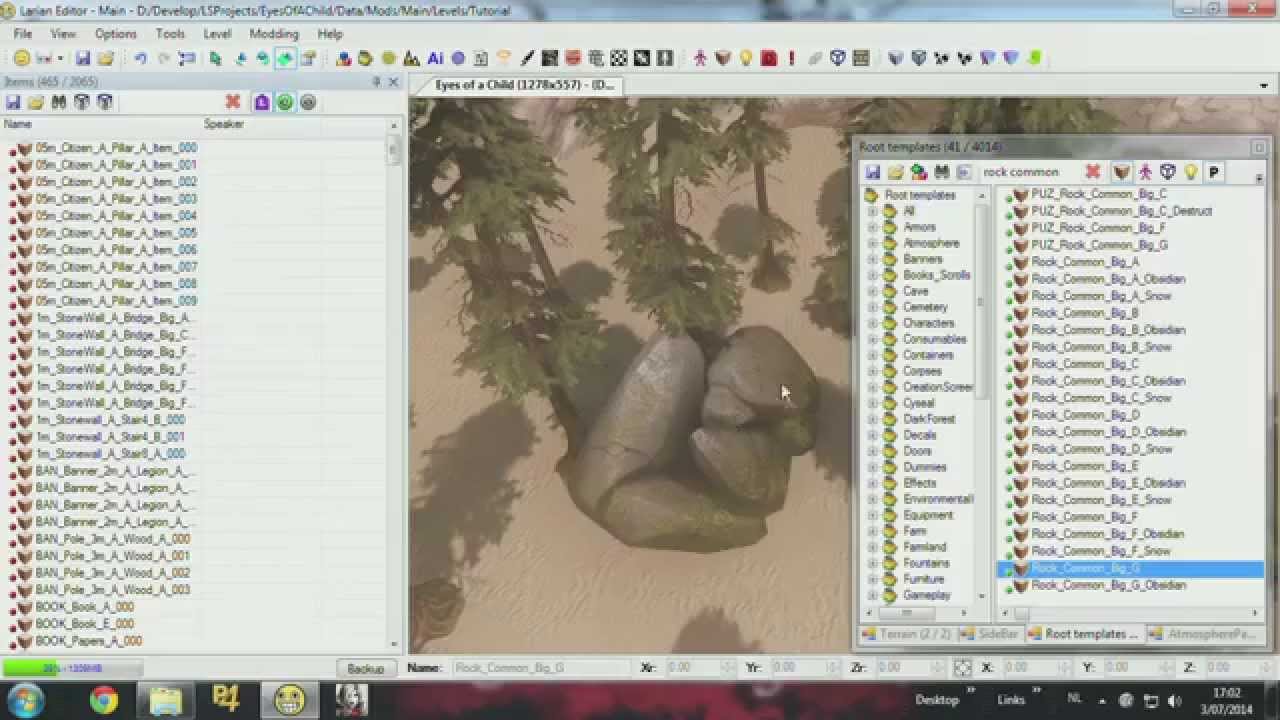Image resolution: width=1280 pixels, height=720 pixels.
Task: Switch to the SideBar tab
Action: click(x=989, y=634)
